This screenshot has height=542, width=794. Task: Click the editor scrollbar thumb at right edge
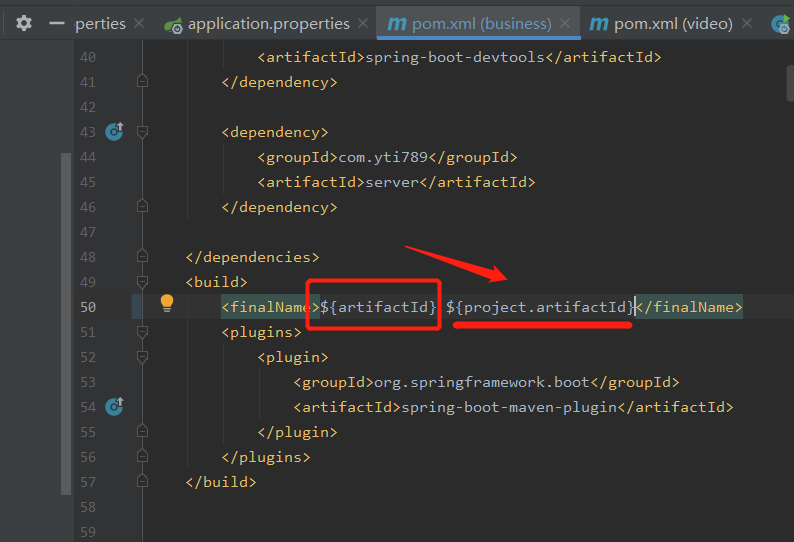790,83
